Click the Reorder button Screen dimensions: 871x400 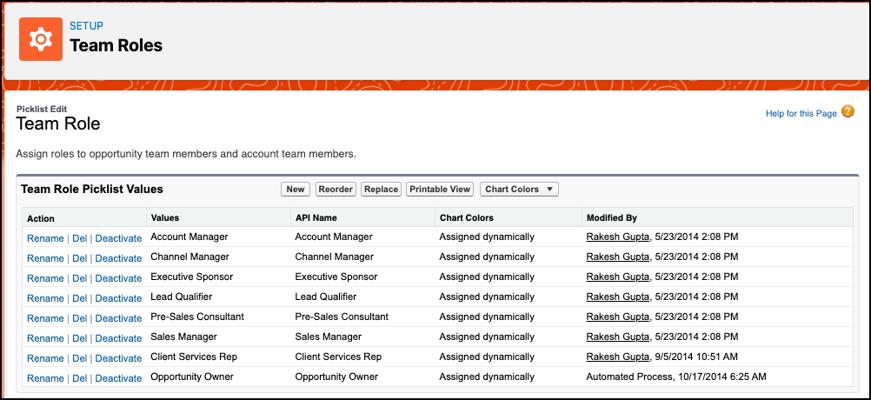[336, 189]
